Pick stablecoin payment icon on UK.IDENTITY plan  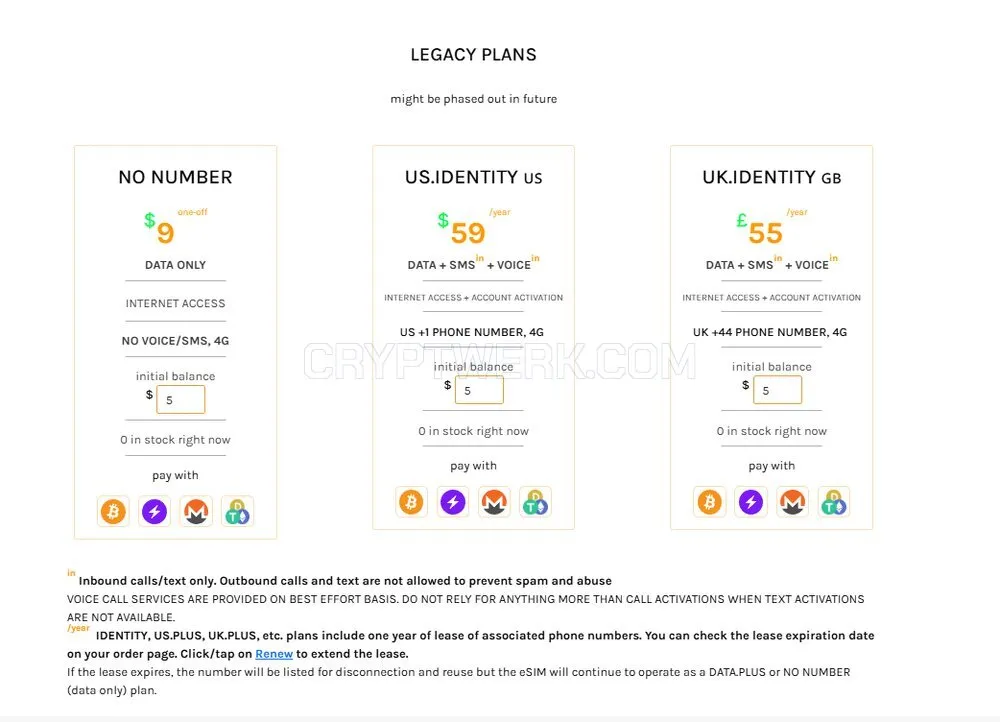[x=834, y=502]
